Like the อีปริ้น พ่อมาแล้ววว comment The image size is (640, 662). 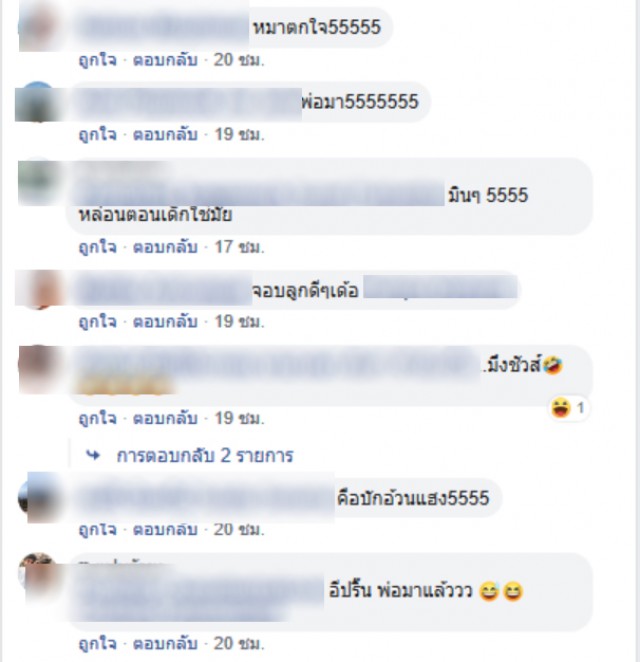98,644
